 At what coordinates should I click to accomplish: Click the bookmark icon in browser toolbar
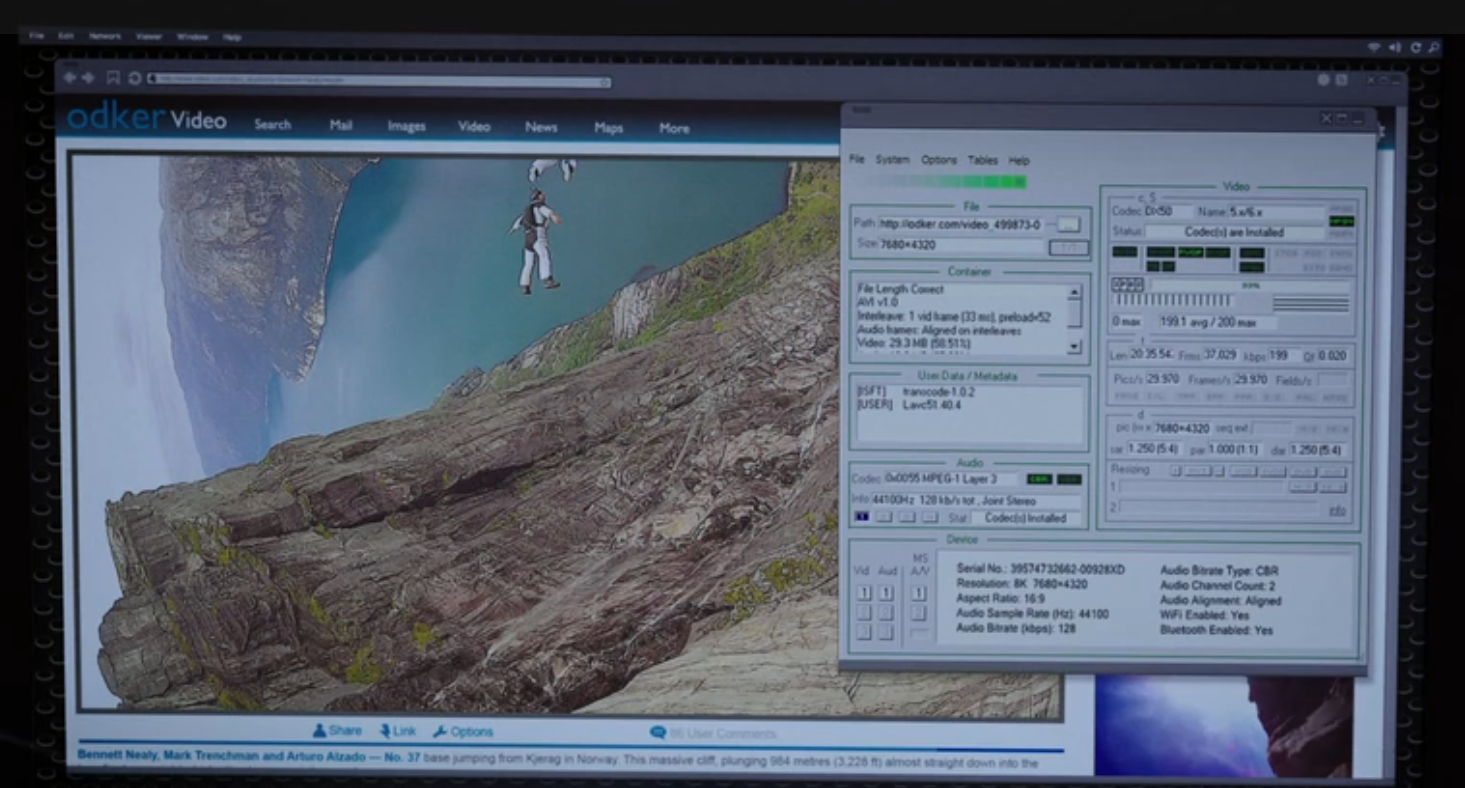pyautogui.click(x=113, y=78)
